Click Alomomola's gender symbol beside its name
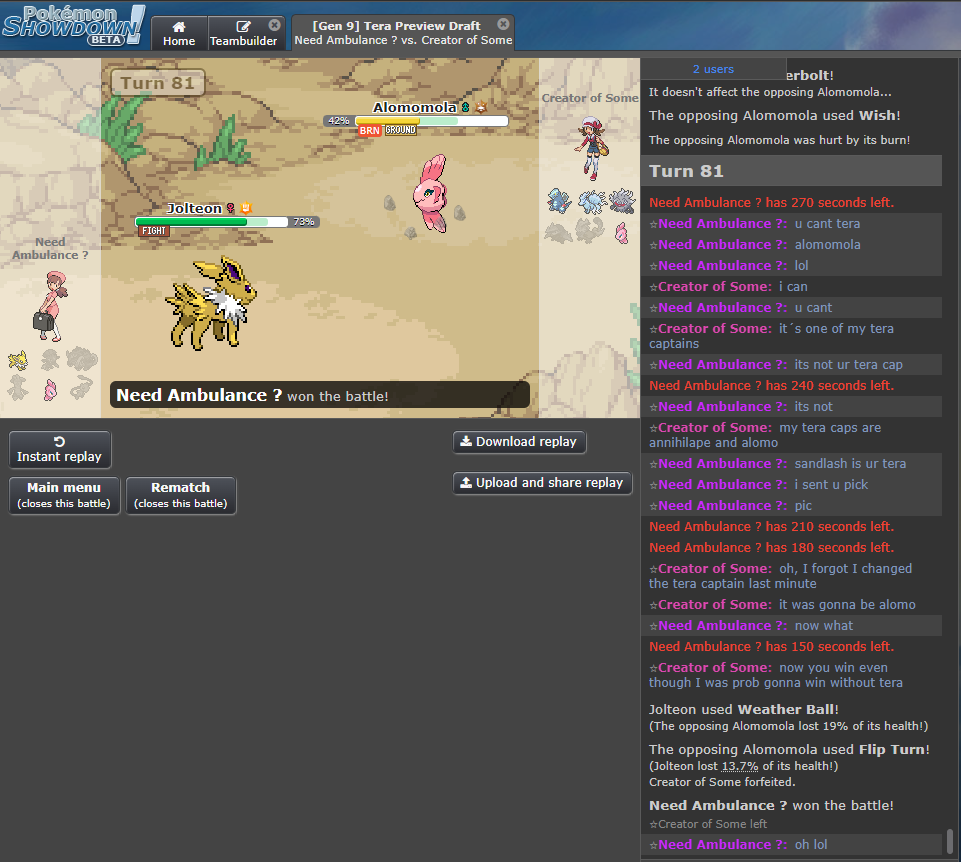Screen dimensions: 961x862 point(465,107)
